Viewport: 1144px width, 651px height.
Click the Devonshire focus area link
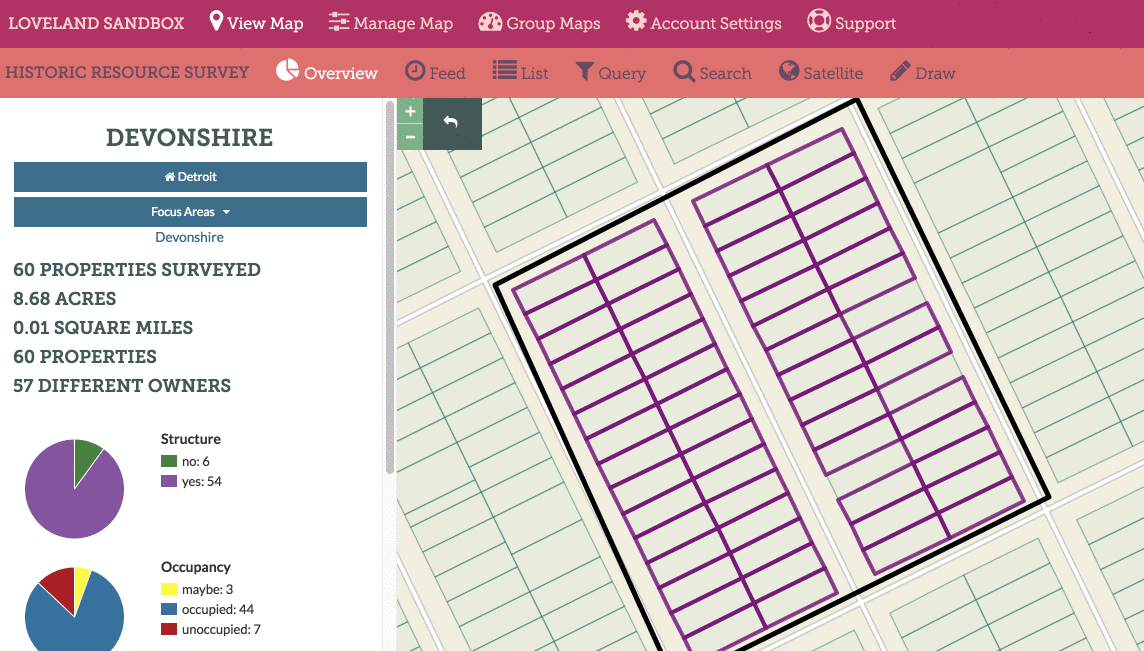190,237
